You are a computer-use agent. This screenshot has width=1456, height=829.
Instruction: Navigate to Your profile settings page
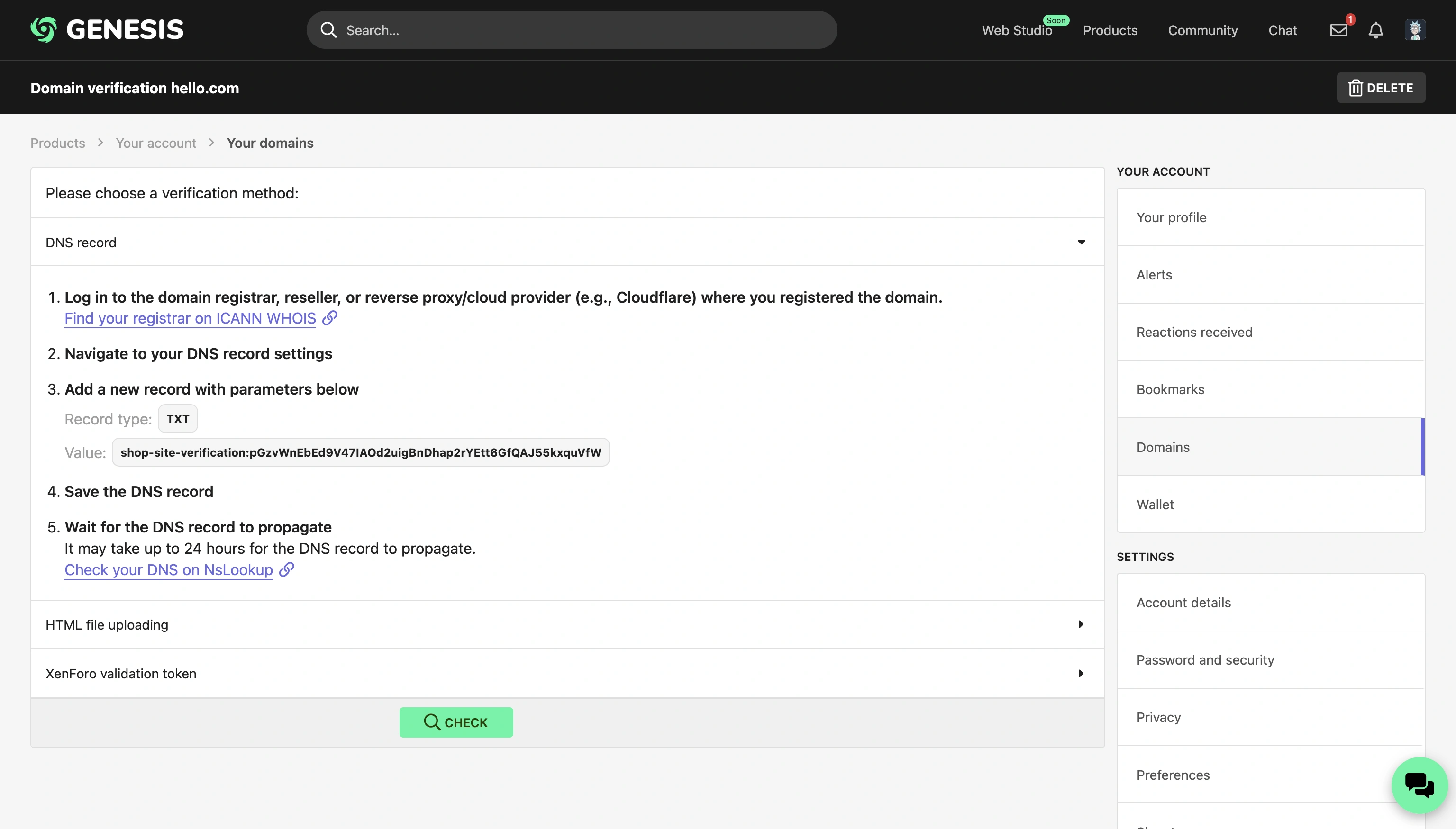[1171, 217]
